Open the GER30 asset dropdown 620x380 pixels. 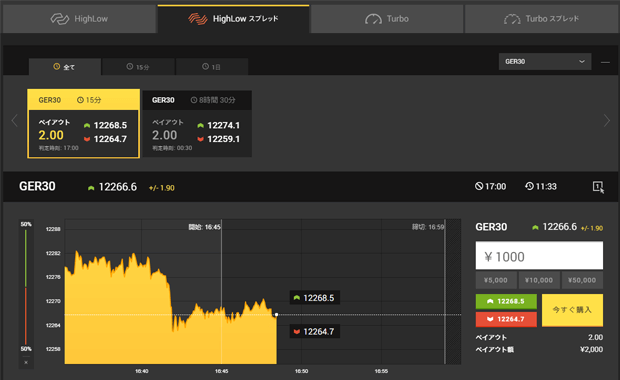(545, 62)
